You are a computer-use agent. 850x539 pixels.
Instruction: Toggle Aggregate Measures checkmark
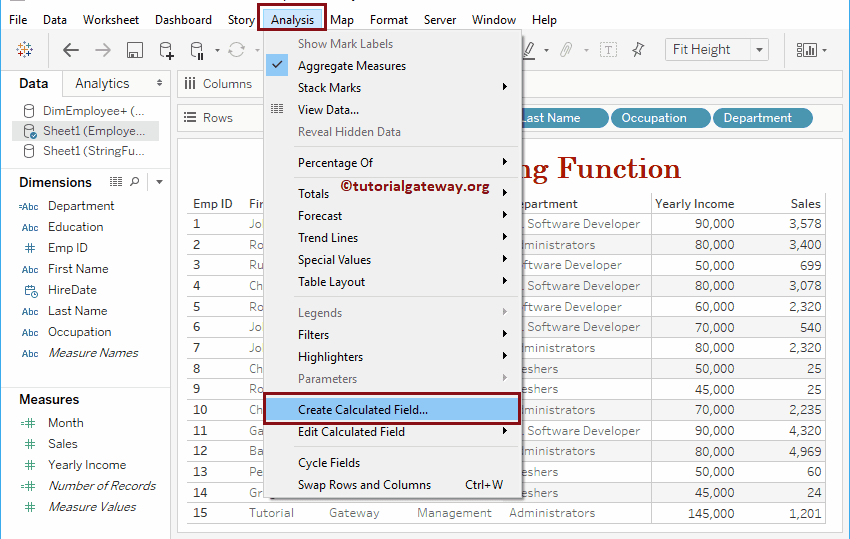277,65
